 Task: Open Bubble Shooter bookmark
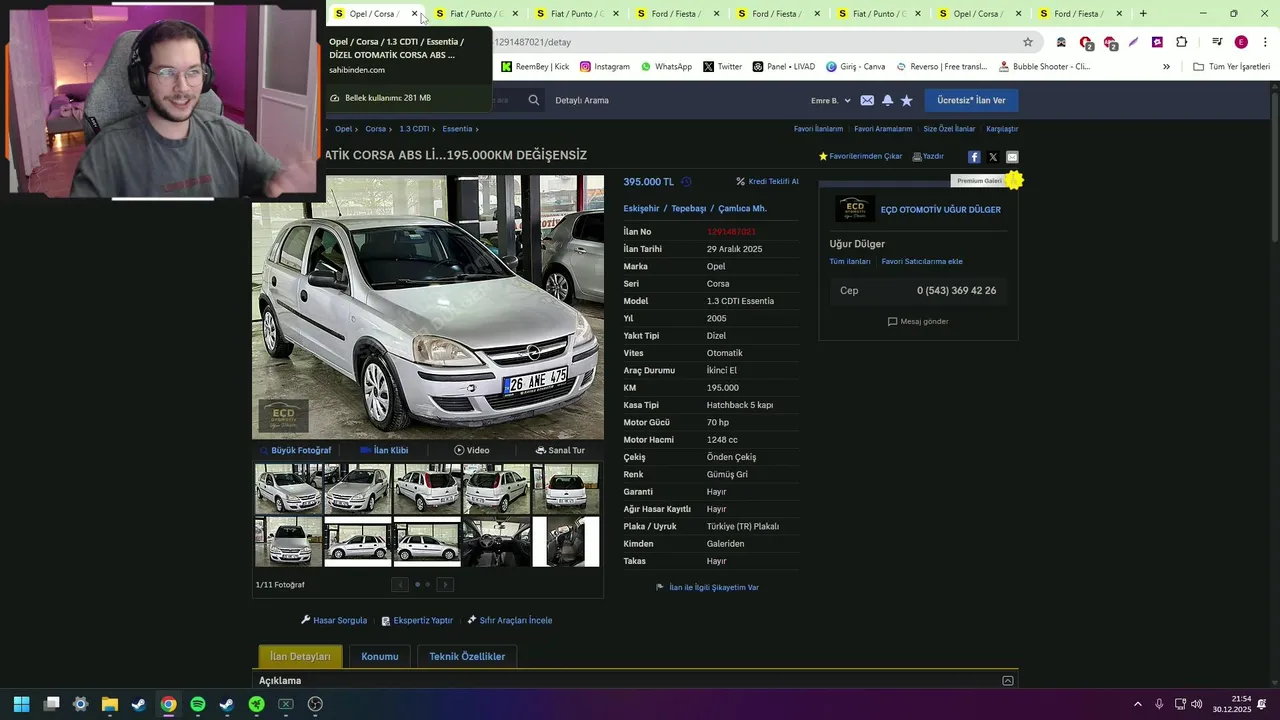click(x=1044, y=67)
